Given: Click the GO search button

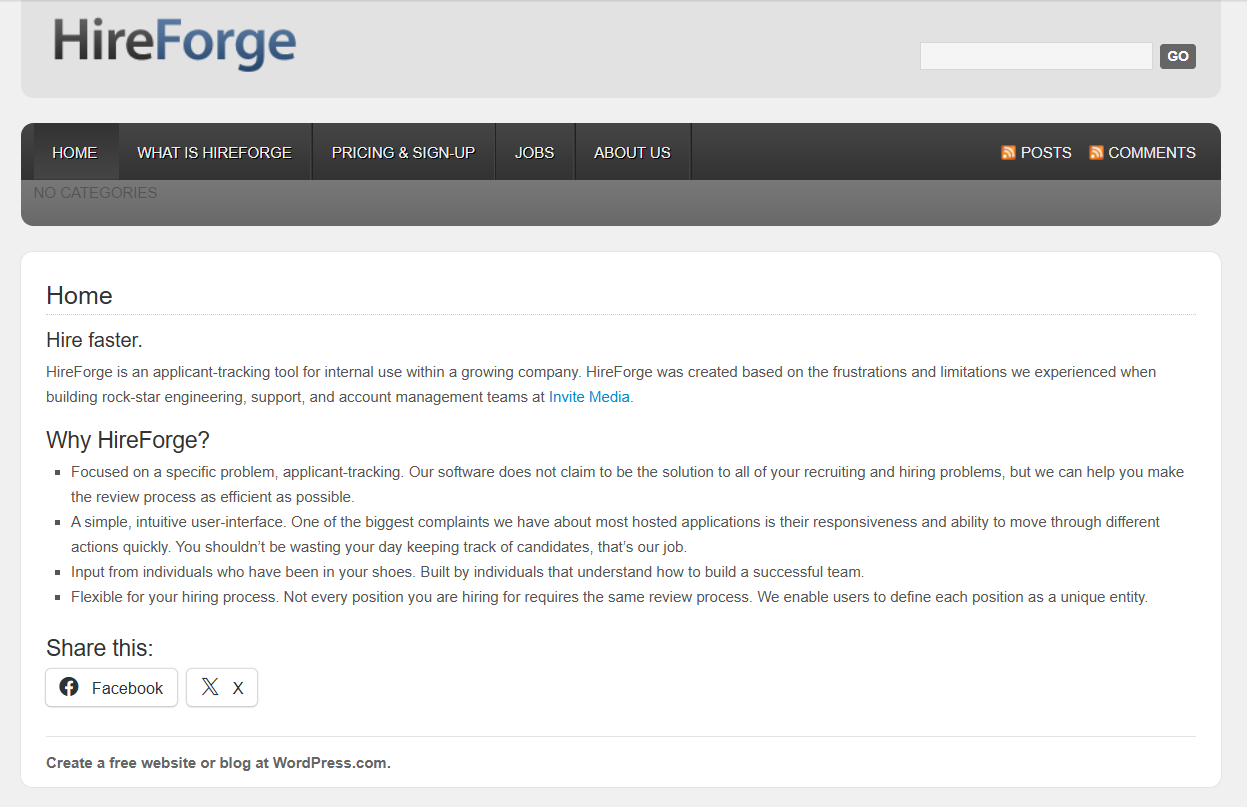Looking at the screenshot, I should [1178, 56].
